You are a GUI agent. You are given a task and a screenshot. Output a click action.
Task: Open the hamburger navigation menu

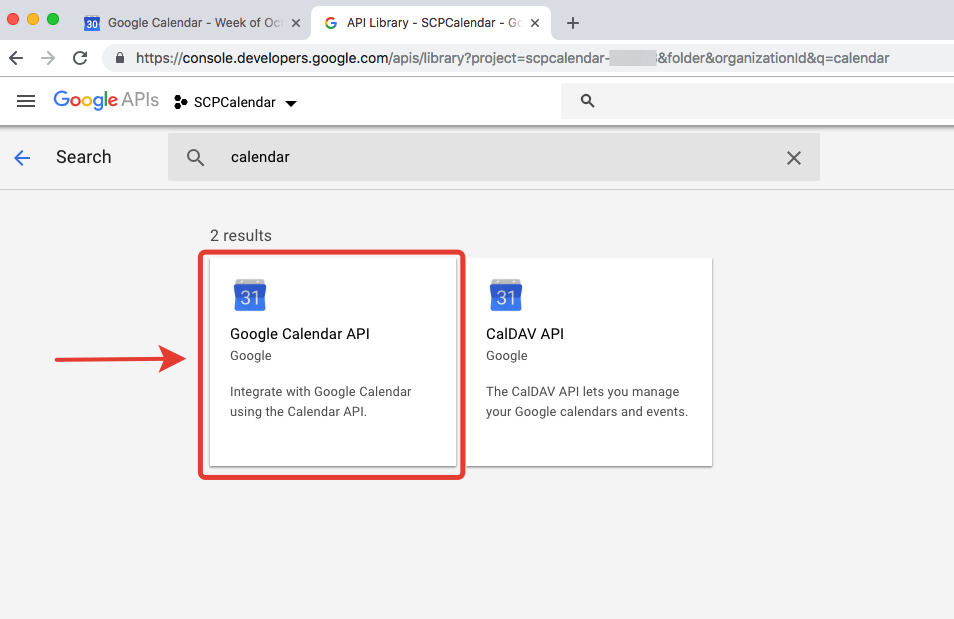[x=26, y=101]
